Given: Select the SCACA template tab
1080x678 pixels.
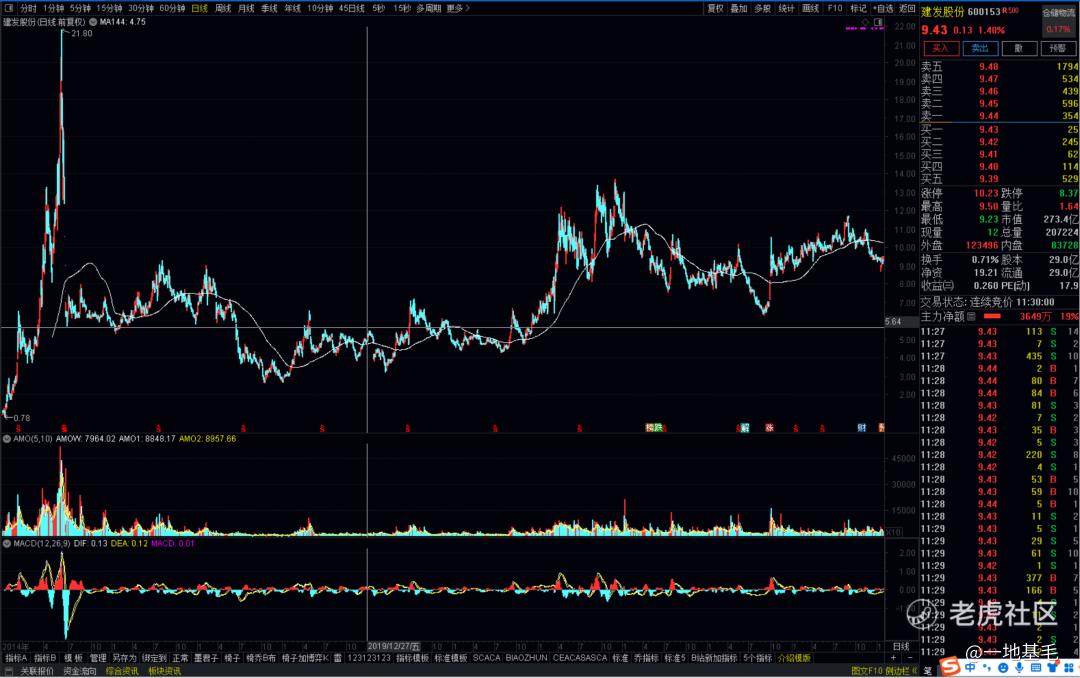Looking at the screenshot, I should (487, 658).
